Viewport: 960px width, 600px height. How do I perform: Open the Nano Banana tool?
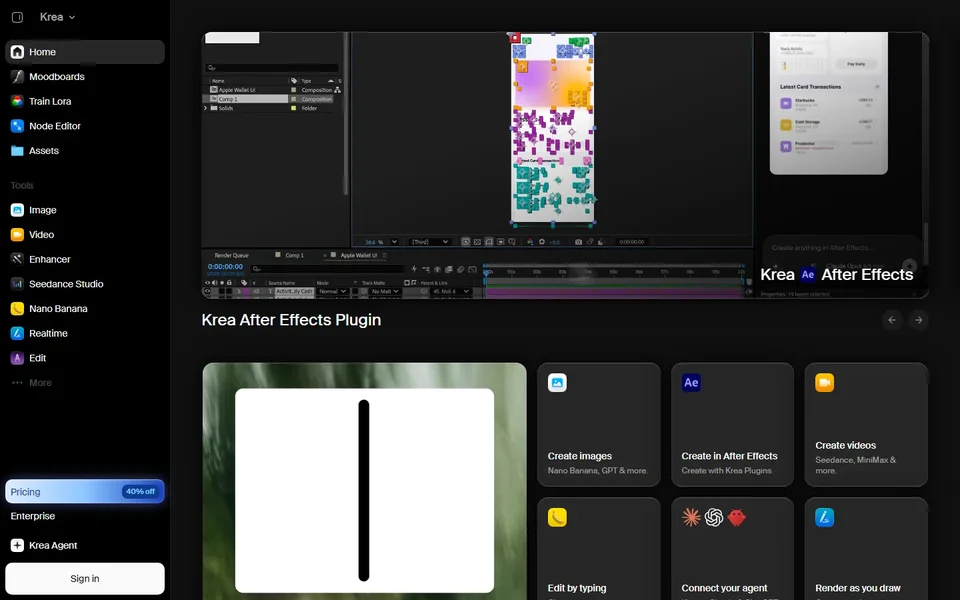84,309
